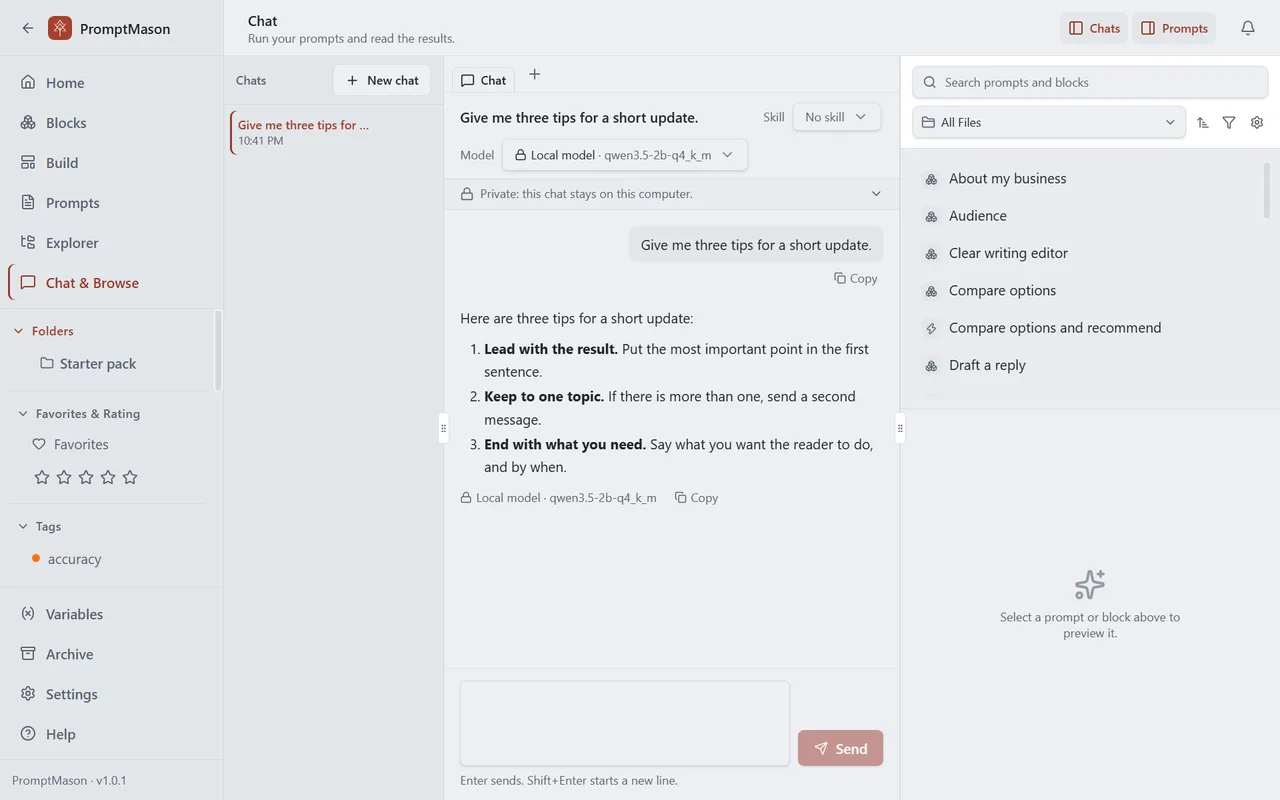The image size is (1280, 800).
Task: Focus the chat message input box
Action: pos(625,724)
